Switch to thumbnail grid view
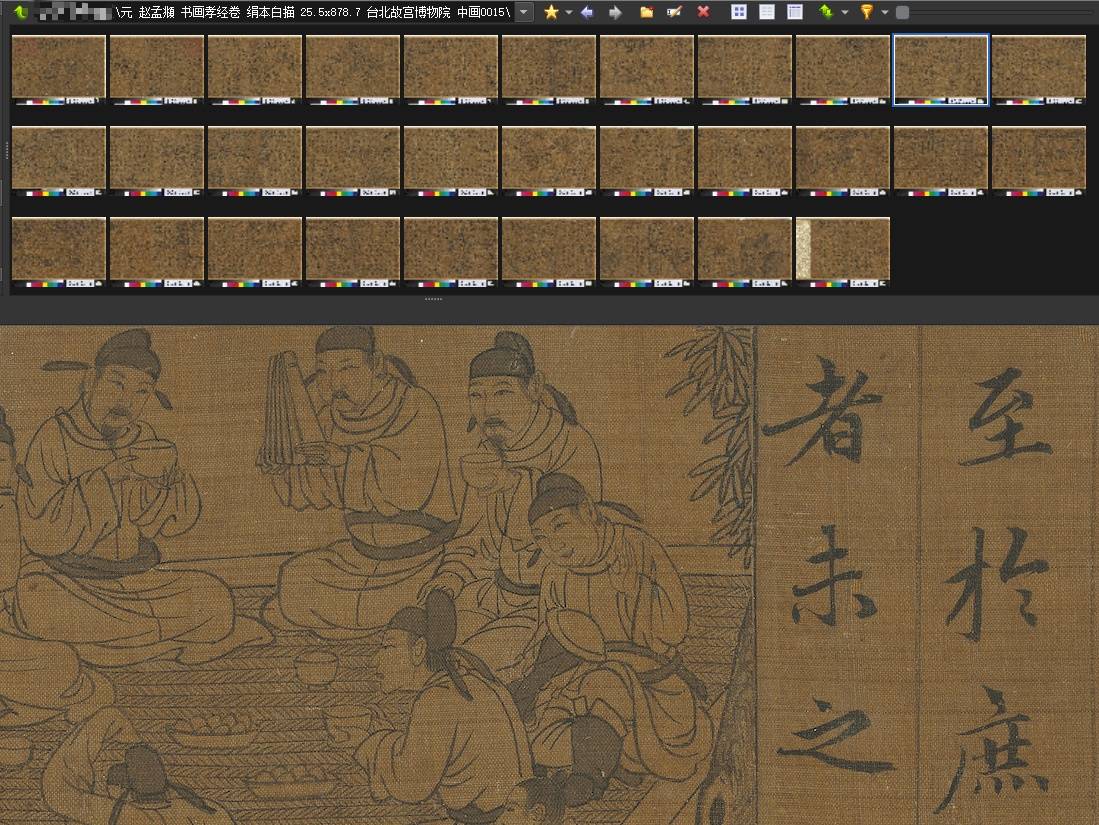The image size is (1099, 825). [x=739, y=12]
